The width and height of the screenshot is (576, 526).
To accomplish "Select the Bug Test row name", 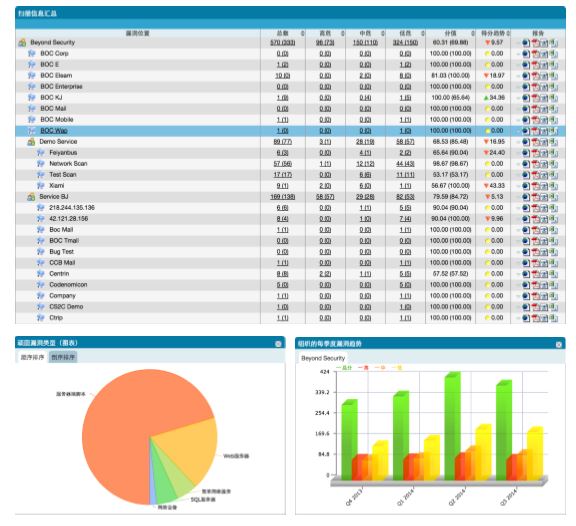I will pyautogui.click(x=61, y=252).
